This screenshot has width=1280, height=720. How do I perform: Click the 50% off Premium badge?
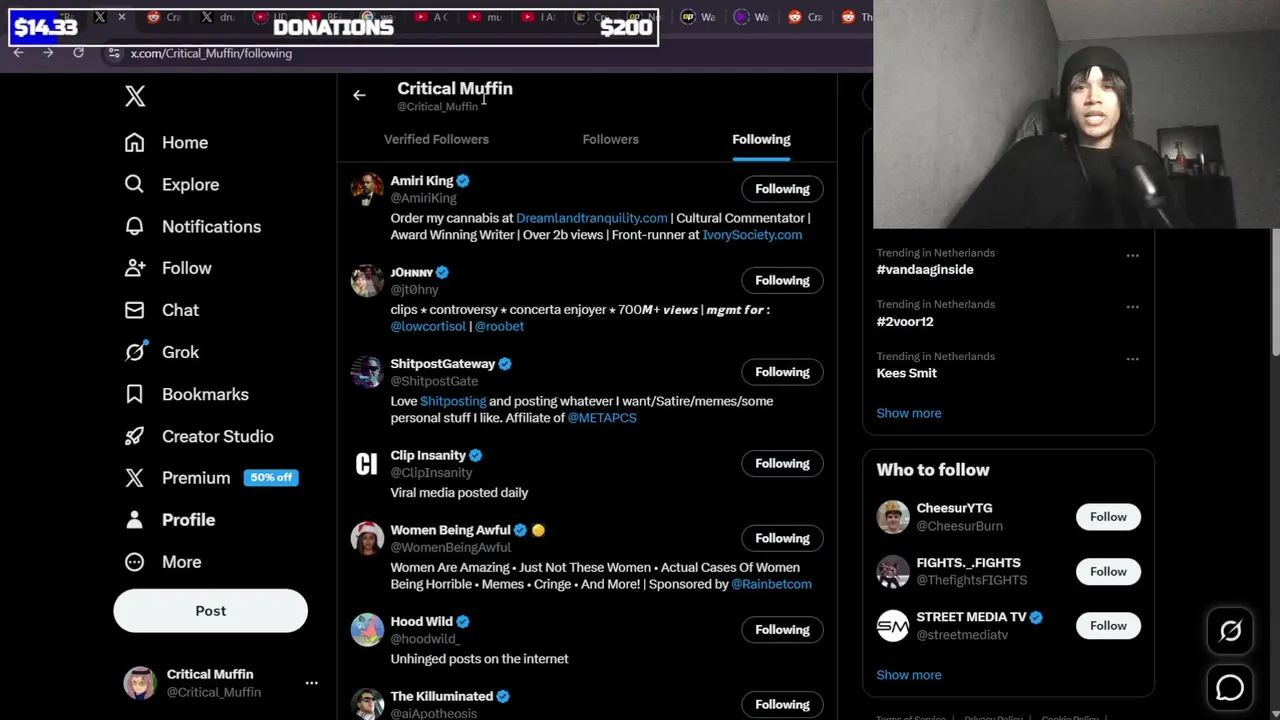pyautogui.click(x=271, y=478)
